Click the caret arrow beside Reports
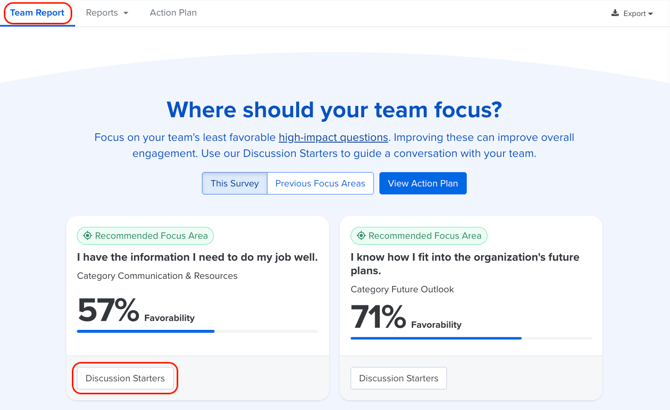670x410 pixels. point(126,14)
